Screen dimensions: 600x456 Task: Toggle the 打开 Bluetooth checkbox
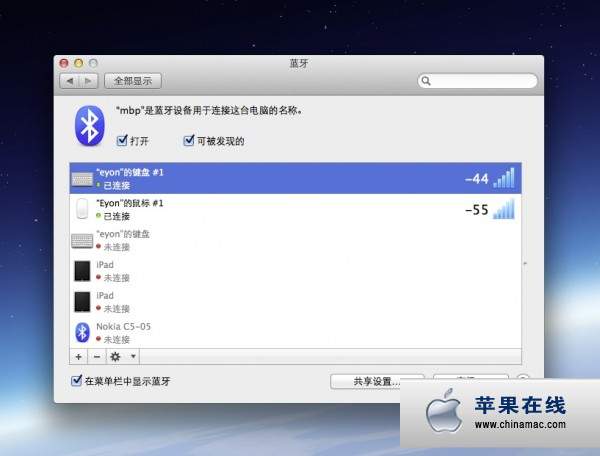click(123, 141)
